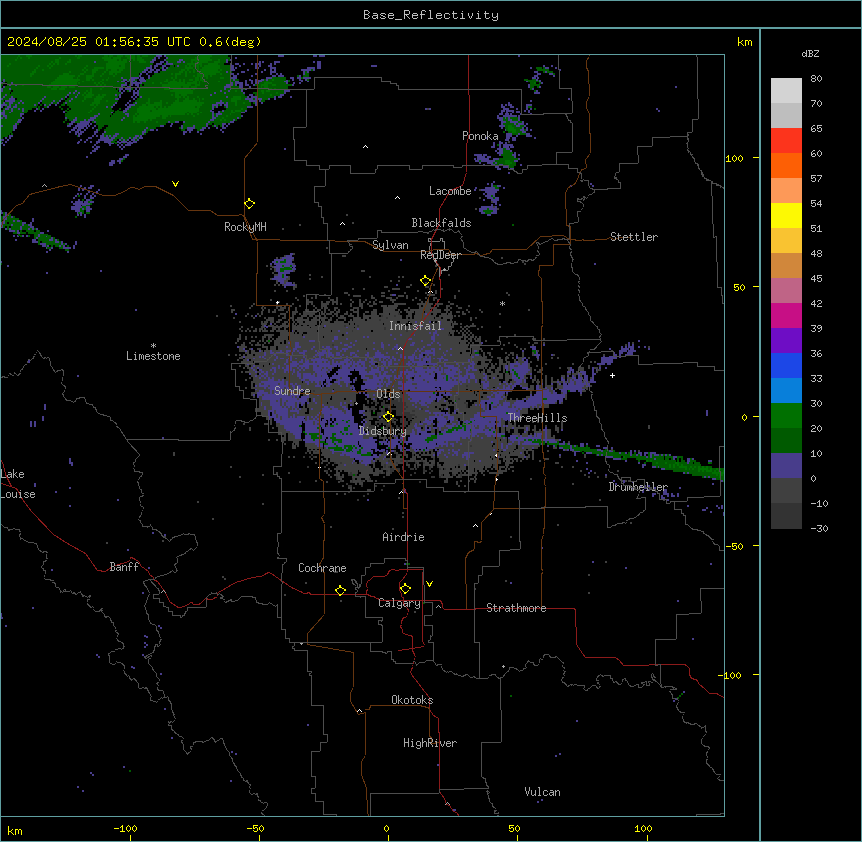Click the Olds city label
Screen dimensions: 862x842
click(388, 394)
